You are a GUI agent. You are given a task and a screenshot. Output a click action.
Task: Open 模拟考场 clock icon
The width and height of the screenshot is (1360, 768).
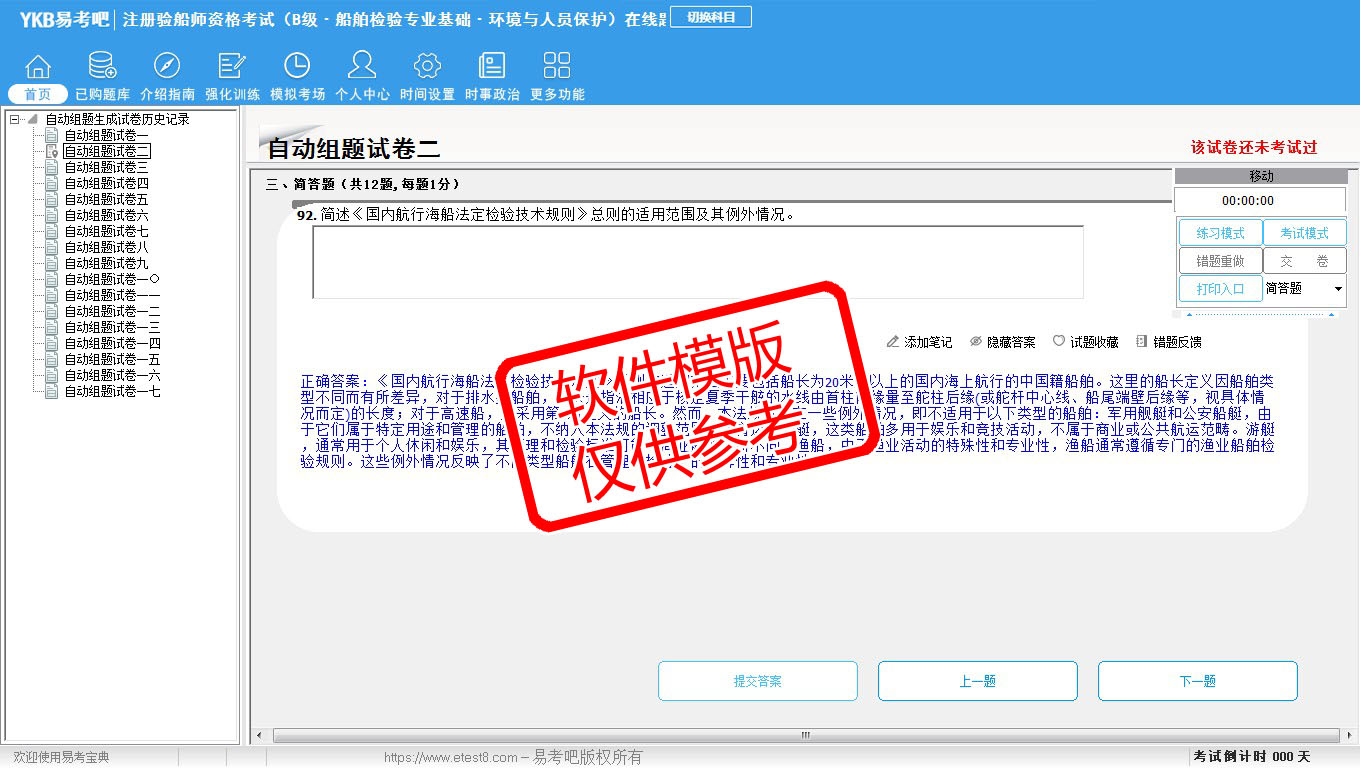click(x=297, y=67)
